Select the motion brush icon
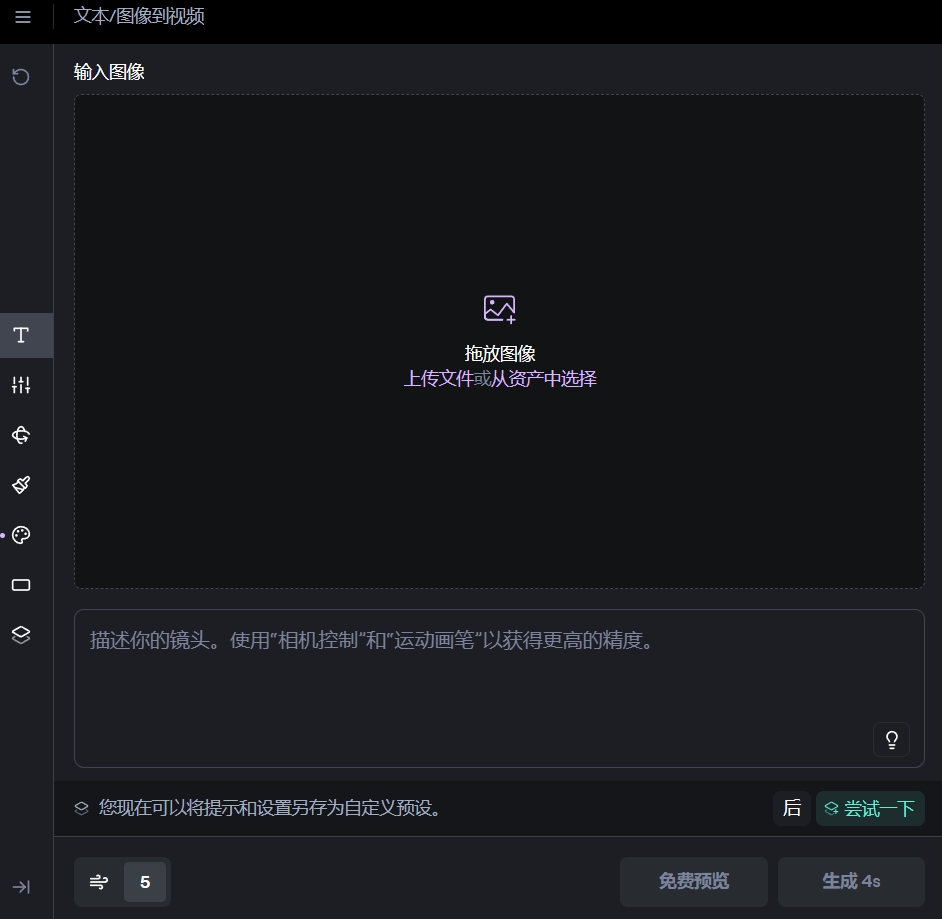The image size is (942, 919). click(x=21, y=485)
